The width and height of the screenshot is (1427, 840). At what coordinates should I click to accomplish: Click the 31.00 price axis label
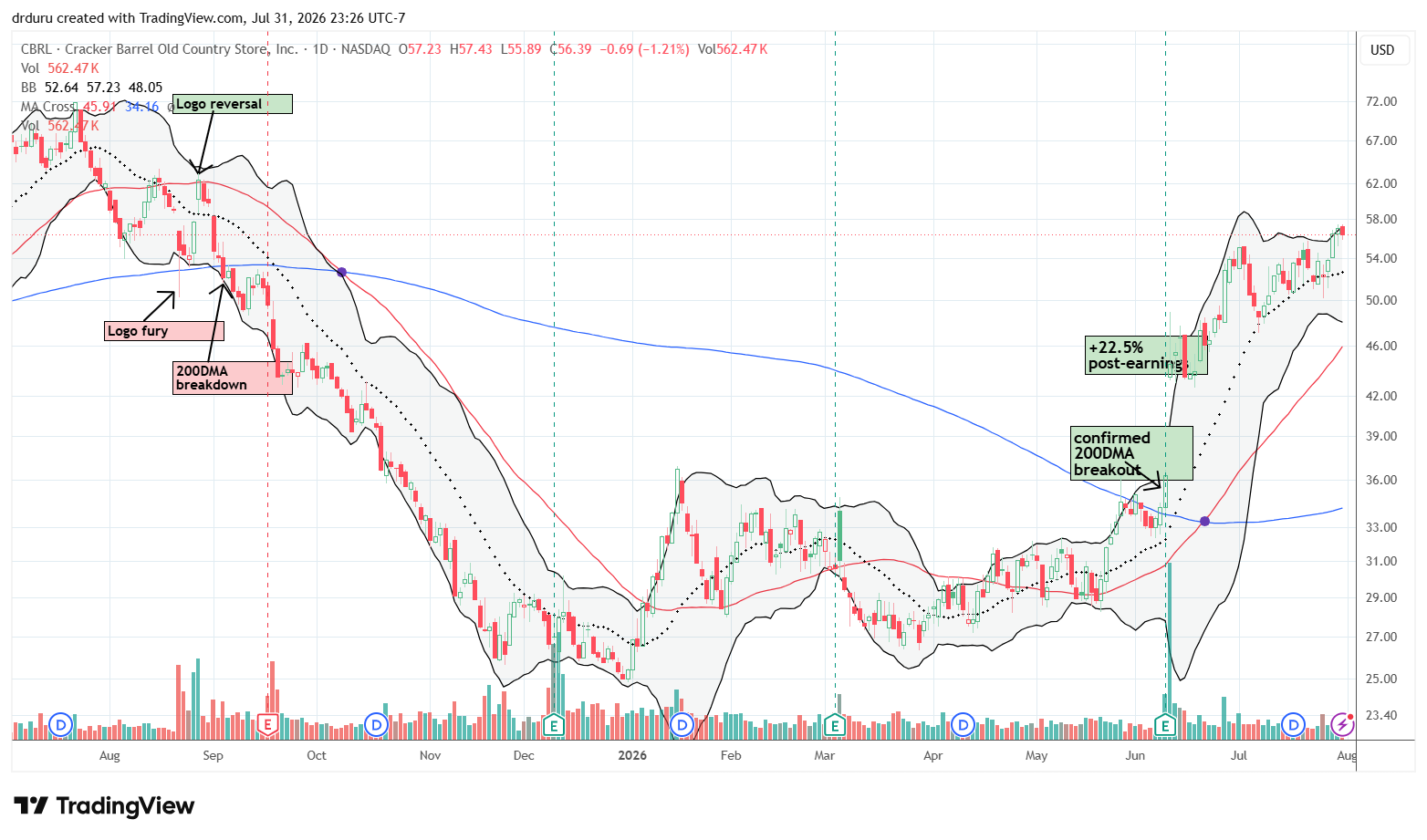[1381, 561]
